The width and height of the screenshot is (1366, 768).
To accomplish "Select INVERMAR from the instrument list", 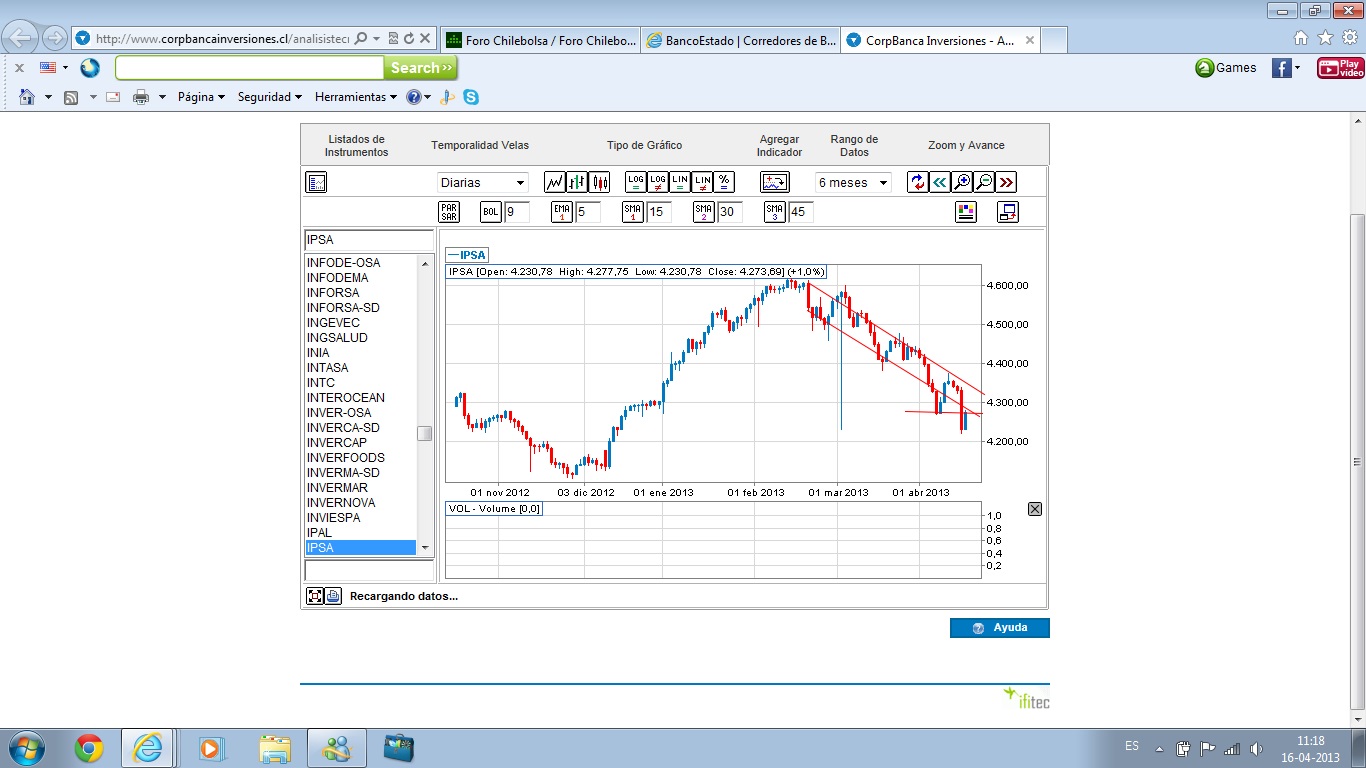I will [x=337, y=488].
